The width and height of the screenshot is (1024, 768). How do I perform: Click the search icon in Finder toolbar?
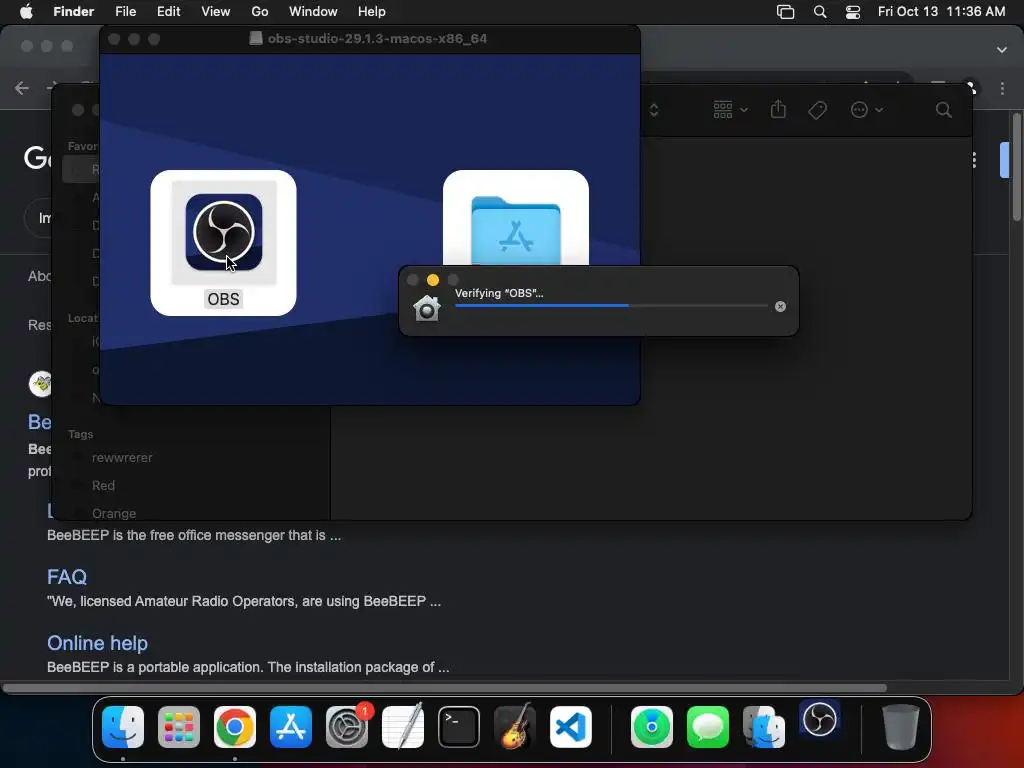943,110
